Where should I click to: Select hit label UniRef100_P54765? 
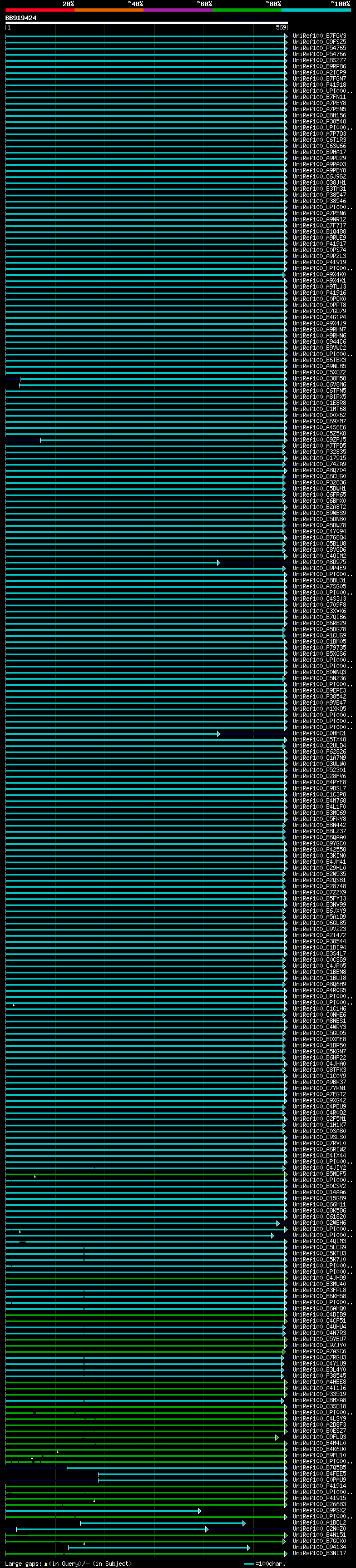point(319,48)
